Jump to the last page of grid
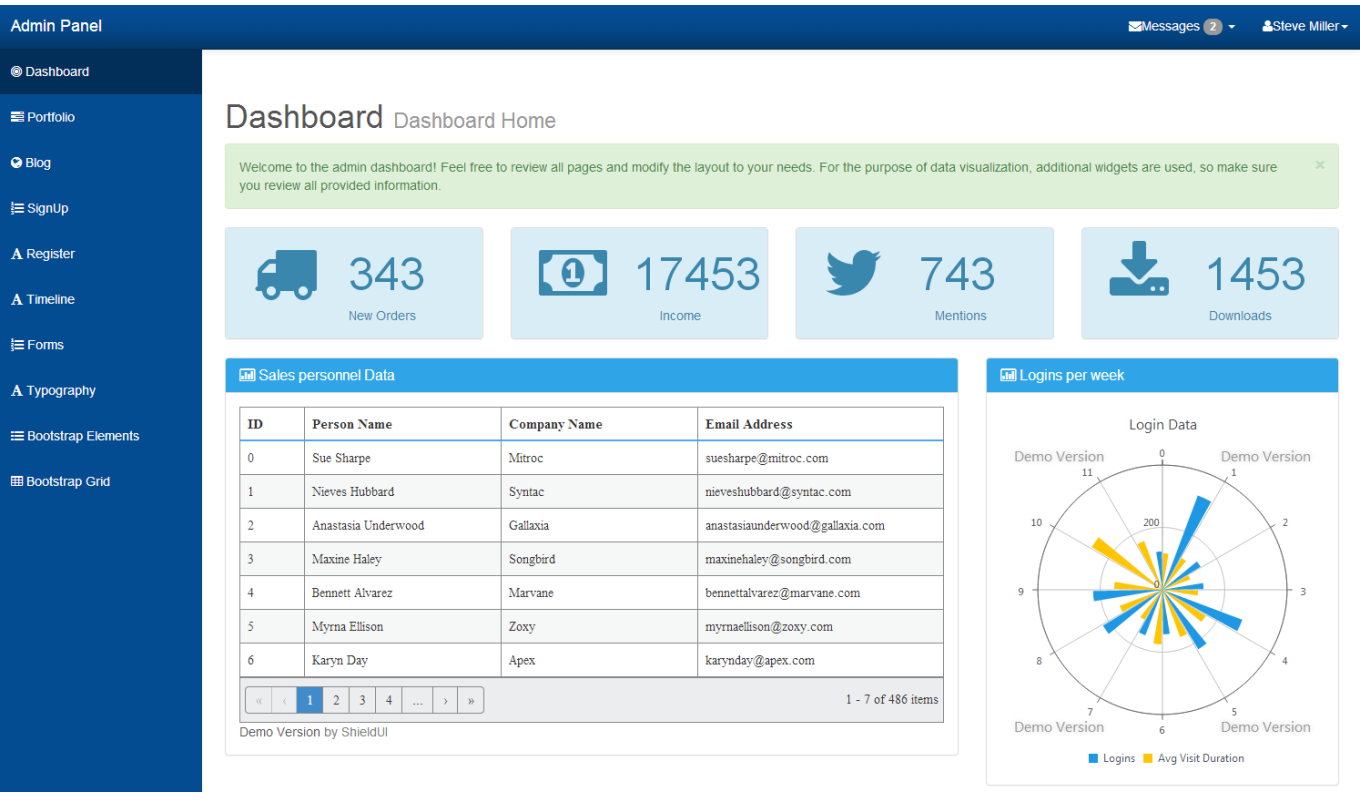Viewport: 1360px width, 800px height. [470, 700]
